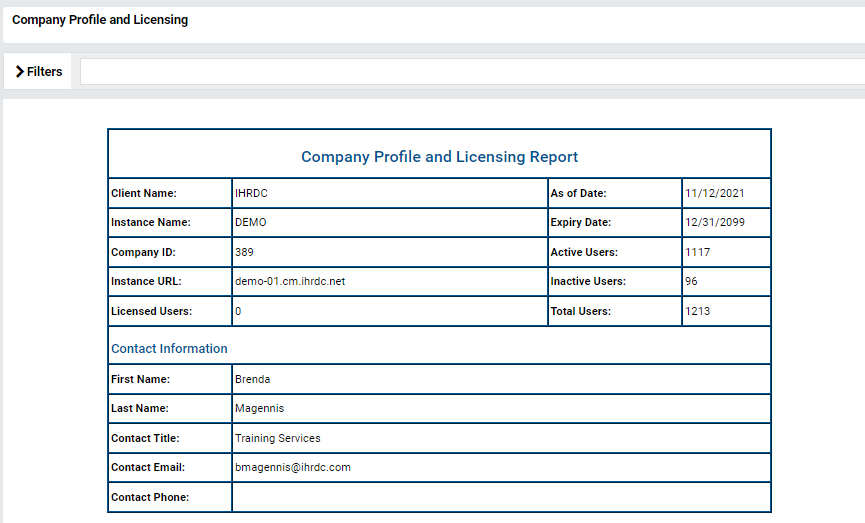This screenshot has height=523, width=865.
Task: Select the Active Users count 1117
Action: click(697, 252)
